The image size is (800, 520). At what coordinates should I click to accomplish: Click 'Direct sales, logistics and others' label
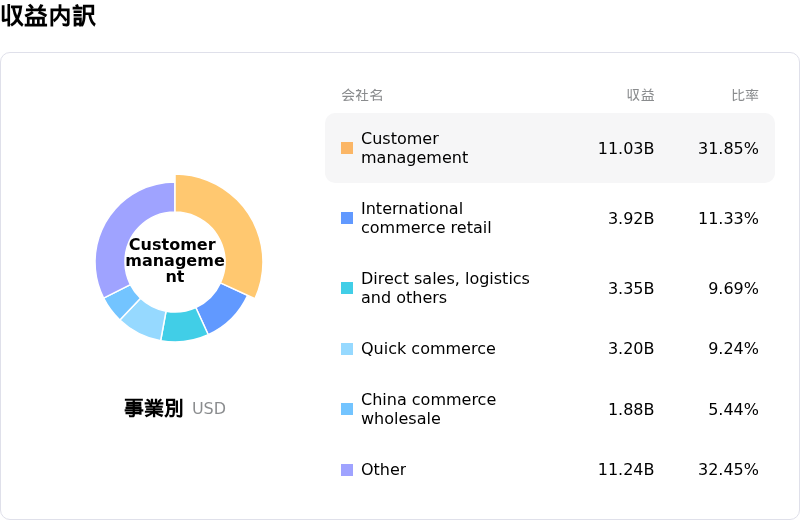click(445, 288)
